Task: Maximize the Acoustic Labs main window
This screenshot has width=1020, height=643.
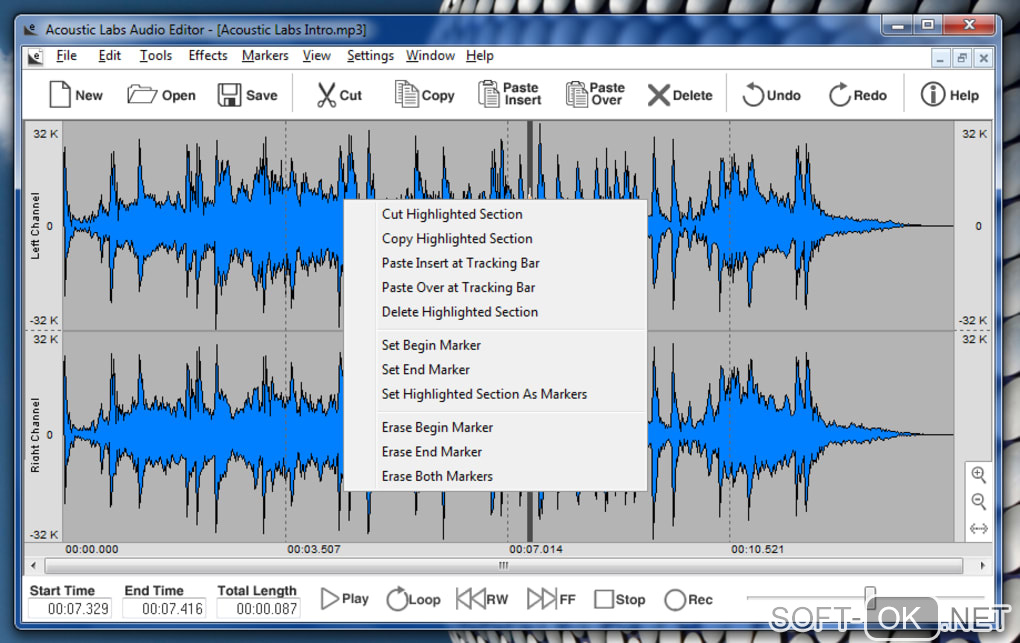Action: (928, 25)
